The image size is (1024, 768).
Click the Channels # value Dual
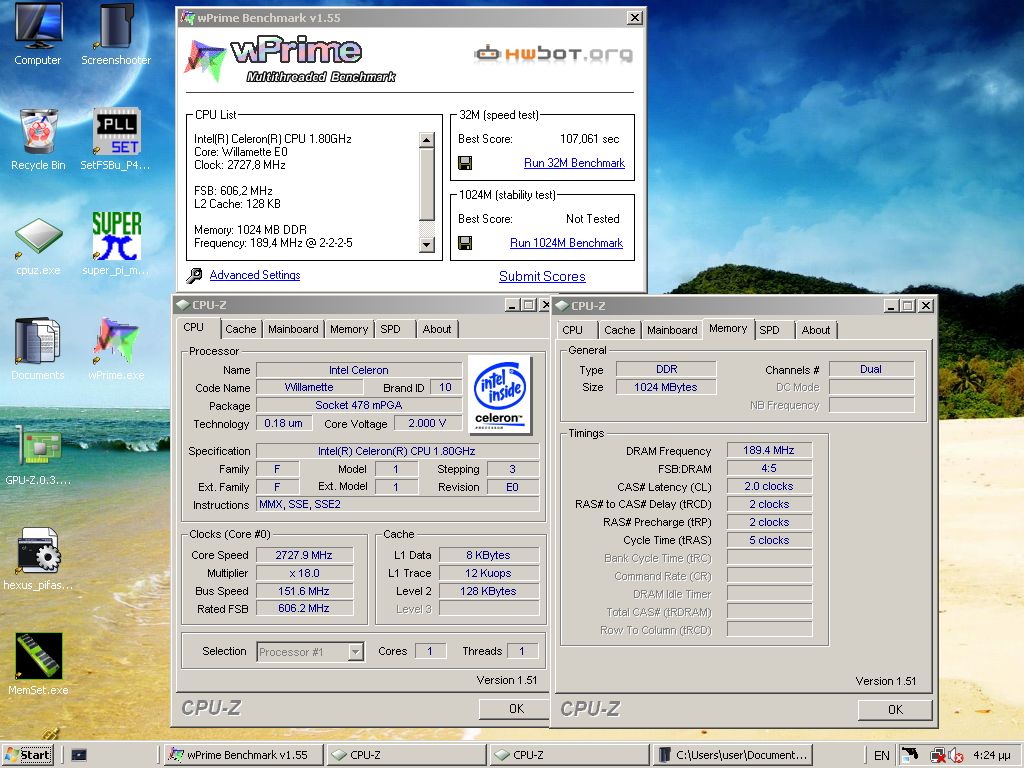pos(871,369)
